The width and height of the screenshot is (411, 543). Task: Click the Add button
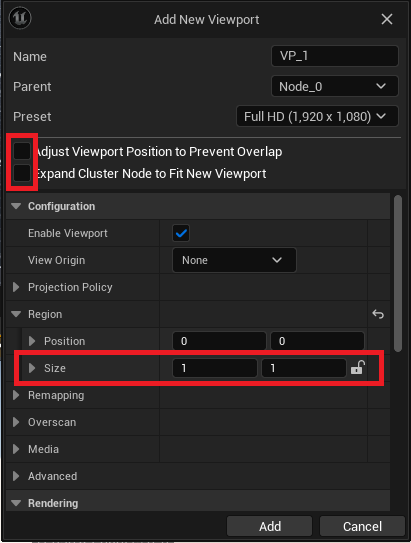point(270,526)
